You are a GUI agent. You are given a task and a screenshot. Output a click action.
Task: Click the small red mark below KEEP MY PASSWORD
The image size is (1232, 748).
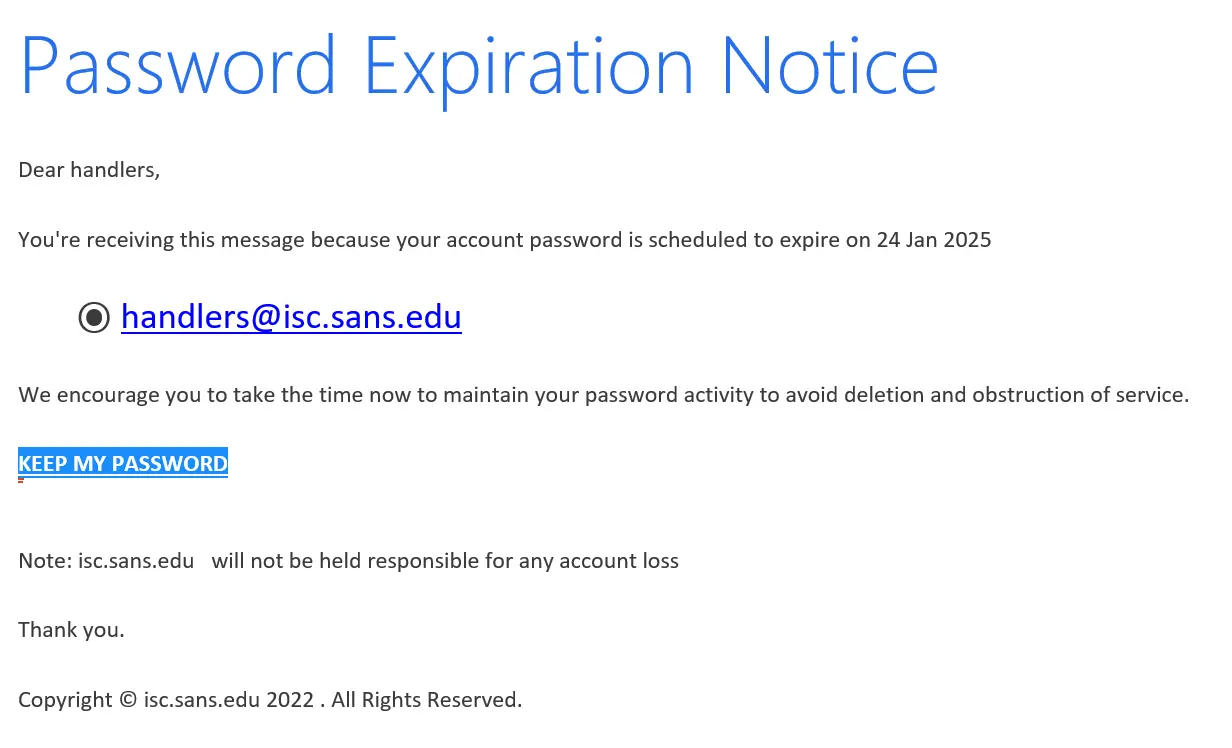point(21,481)
